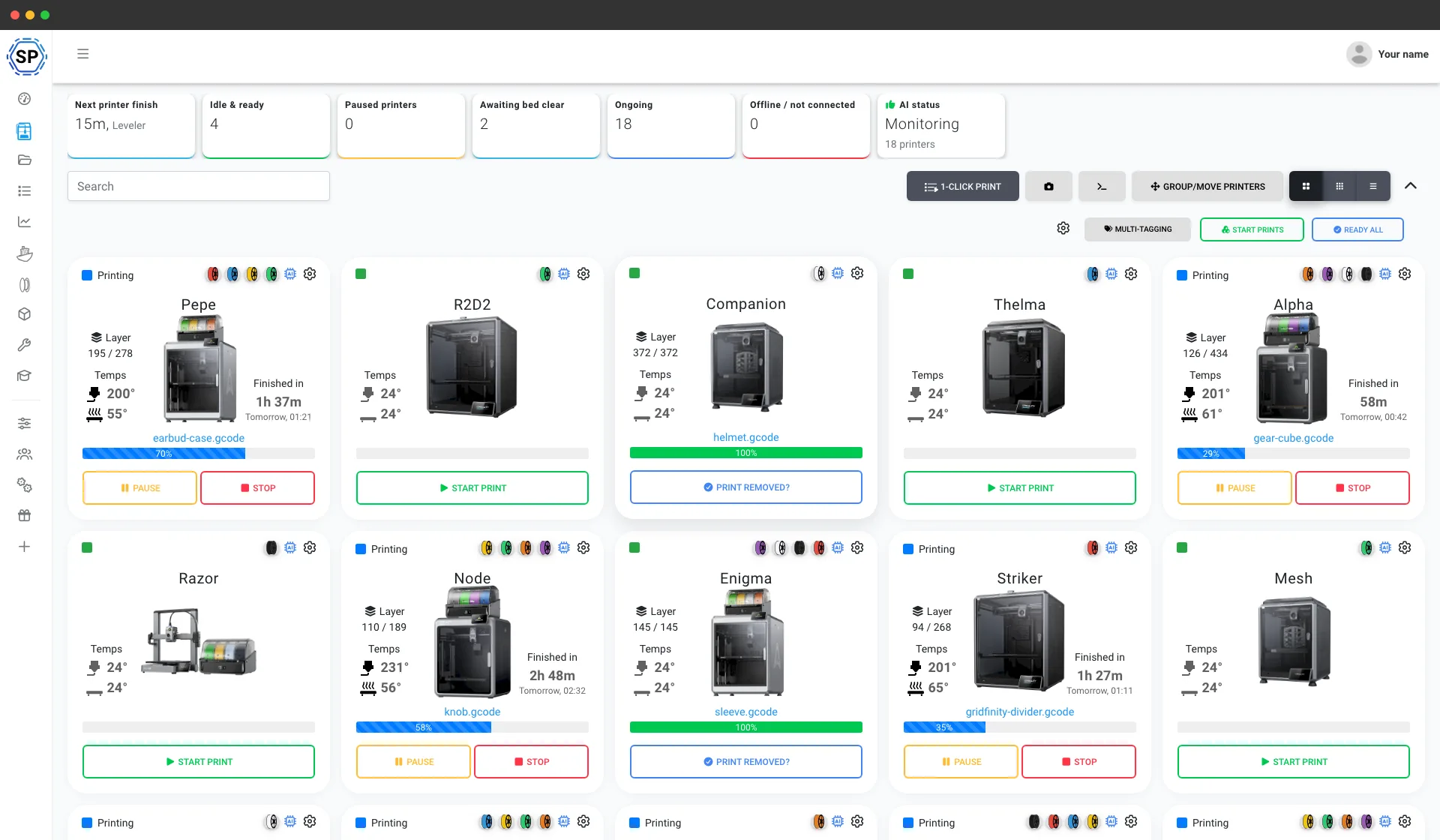
Task: Click the Ready All button
Action: [x=1357, y=229]
